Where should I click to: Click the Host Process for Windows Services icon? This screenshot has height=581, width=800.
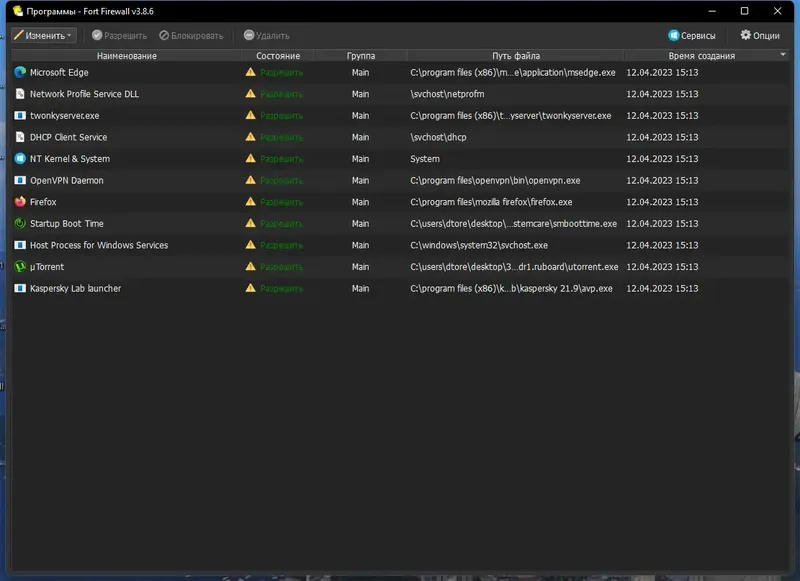click(20, 245)
